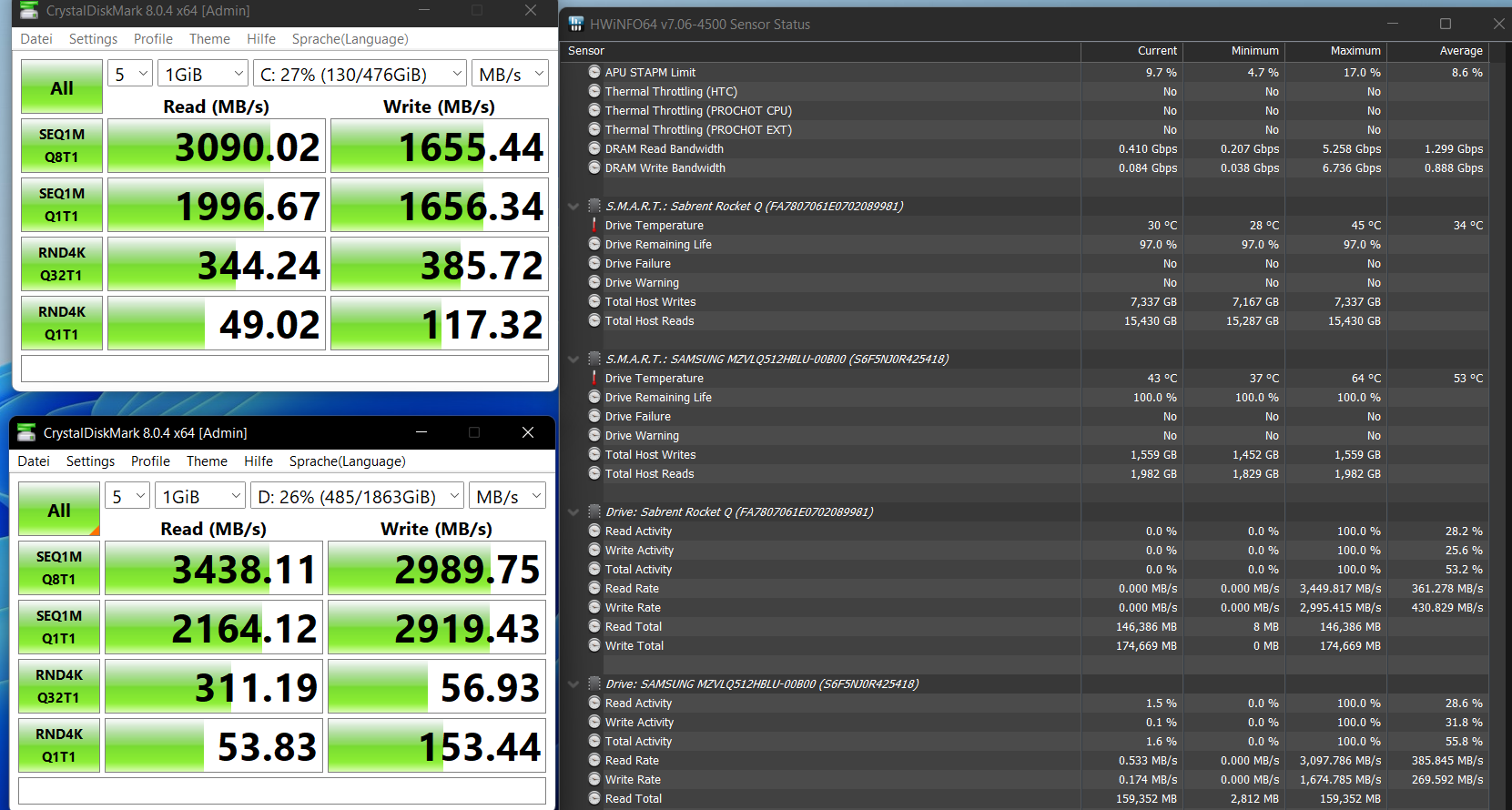Click the Samsung Drive Warning sensor icon
This screenshot has width=1512, height=810.
click(594, 435)
